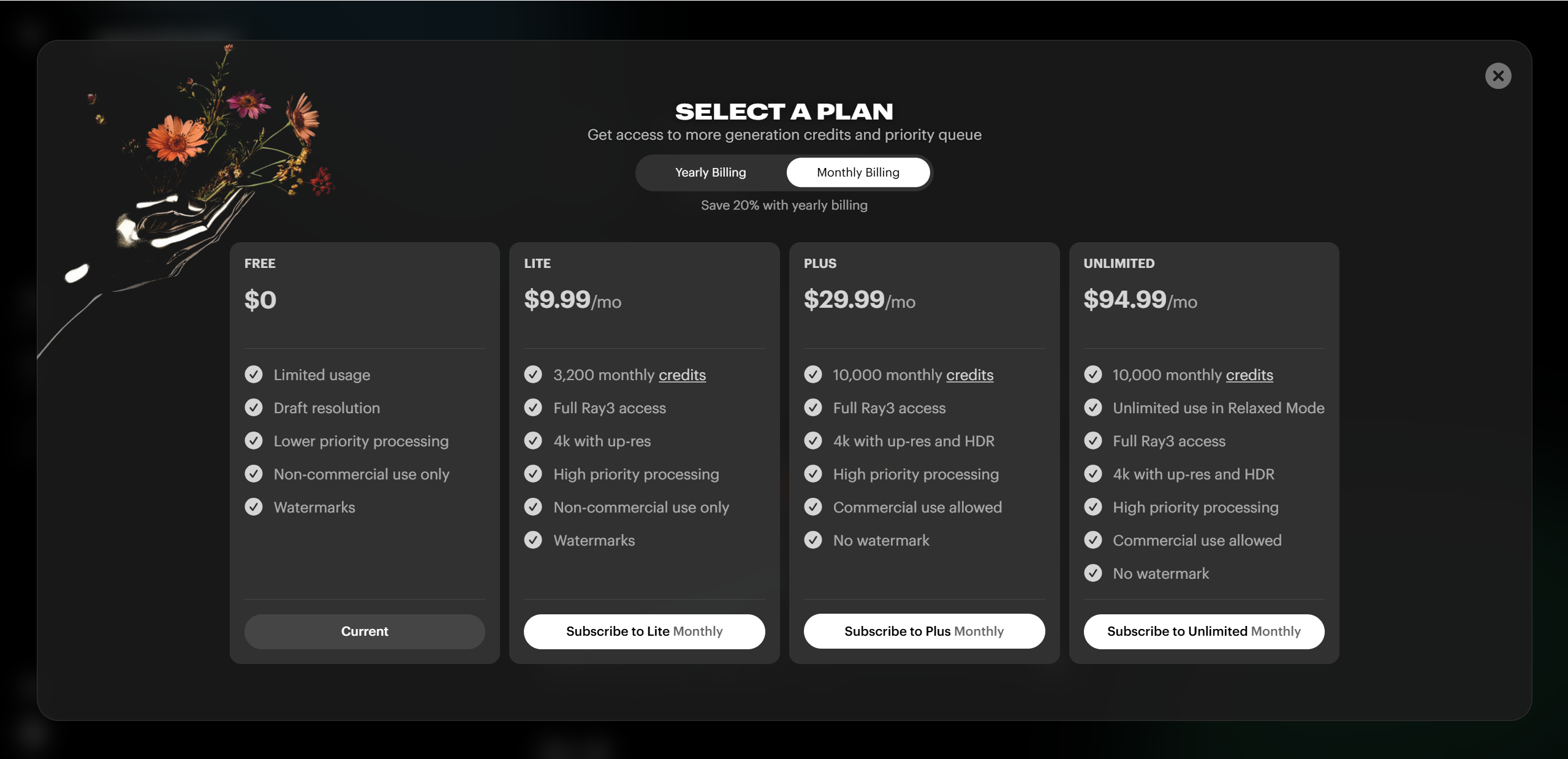This screenshot has height=759, width=1568.
Task: Open credits link in Plus plan
Action: tap(969, 375)
